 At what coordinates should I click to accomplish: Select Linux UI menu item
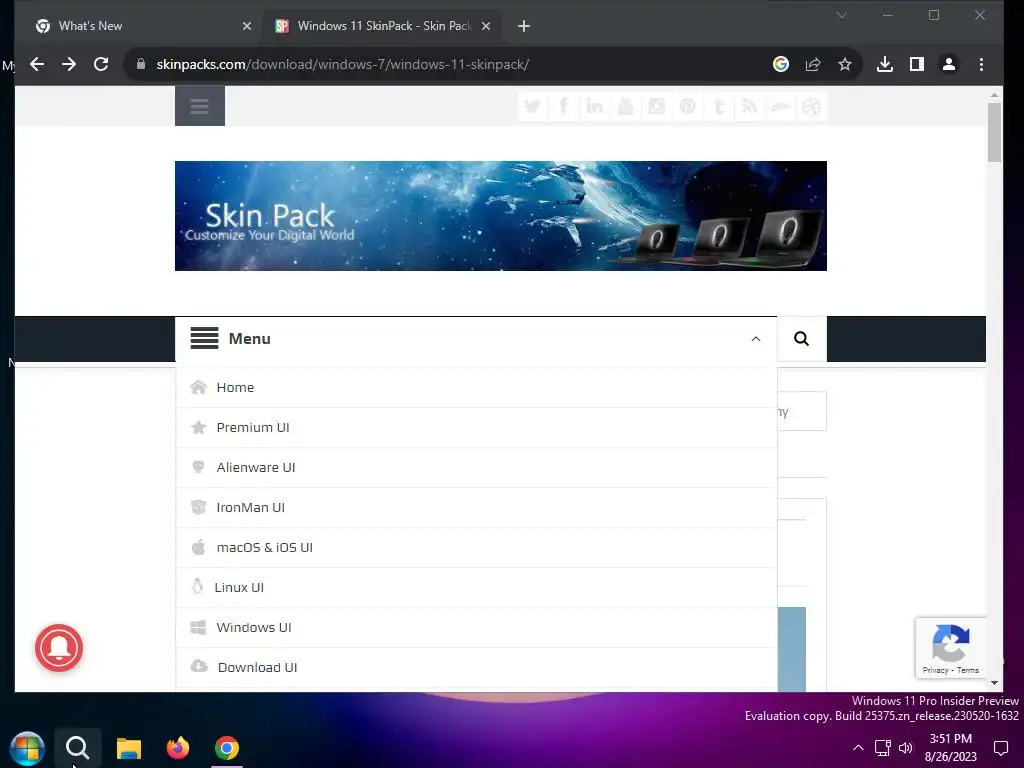(476, 587)
